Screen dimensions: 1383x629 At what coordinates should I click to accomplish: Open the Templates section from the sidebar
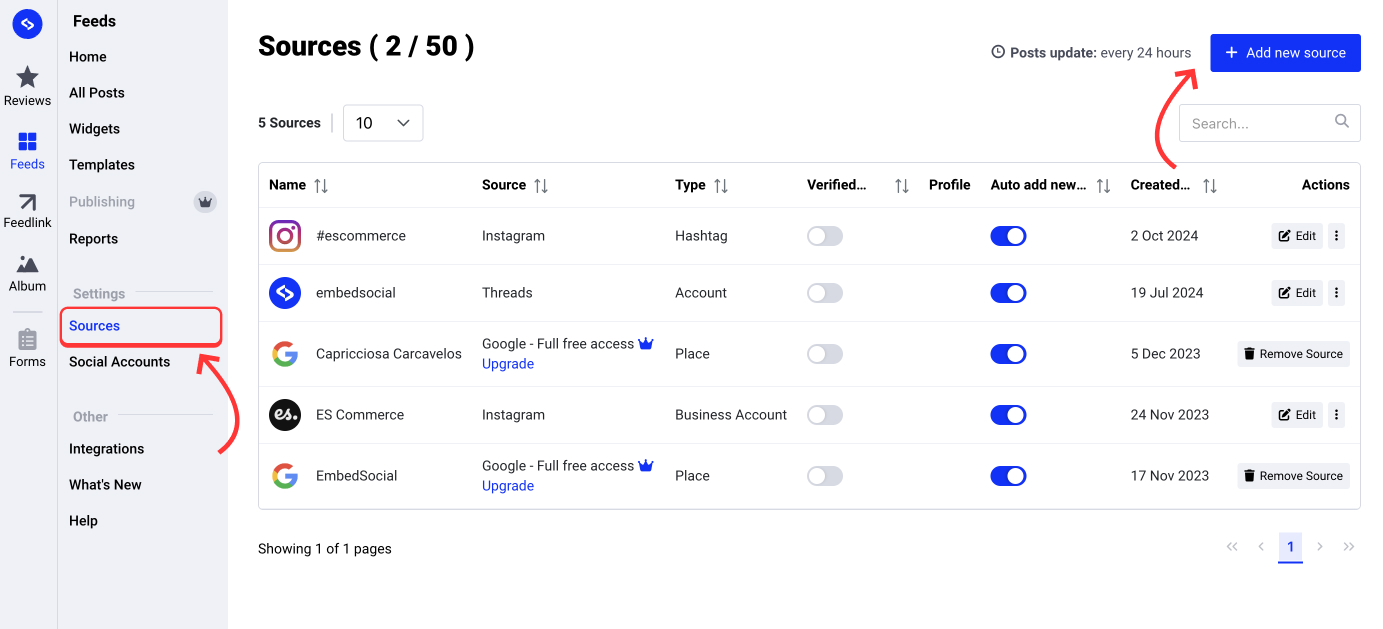click(x=103, y=164)
